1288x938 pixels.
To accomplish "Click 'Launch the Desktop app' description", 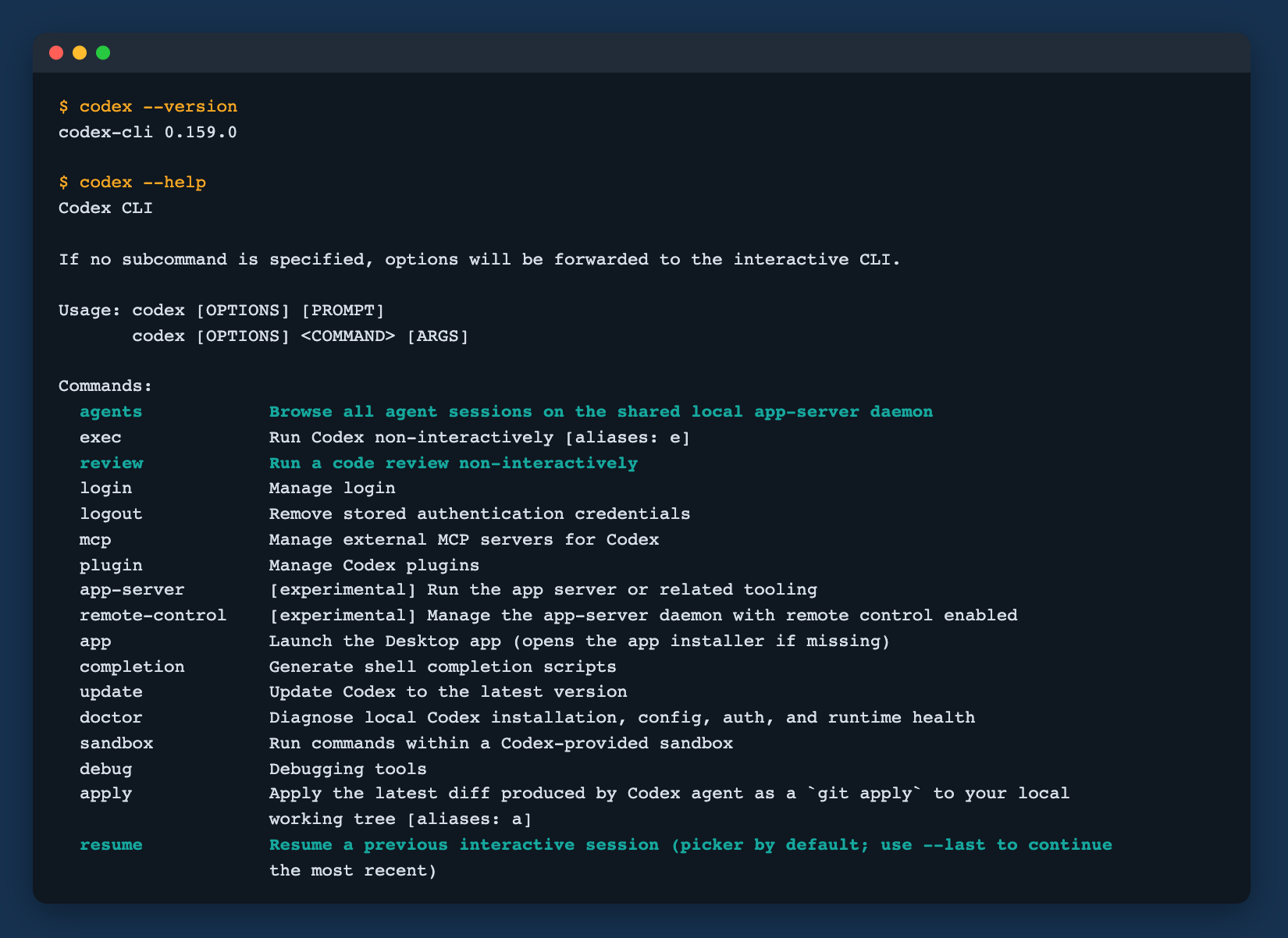I will tap(580, 641).
